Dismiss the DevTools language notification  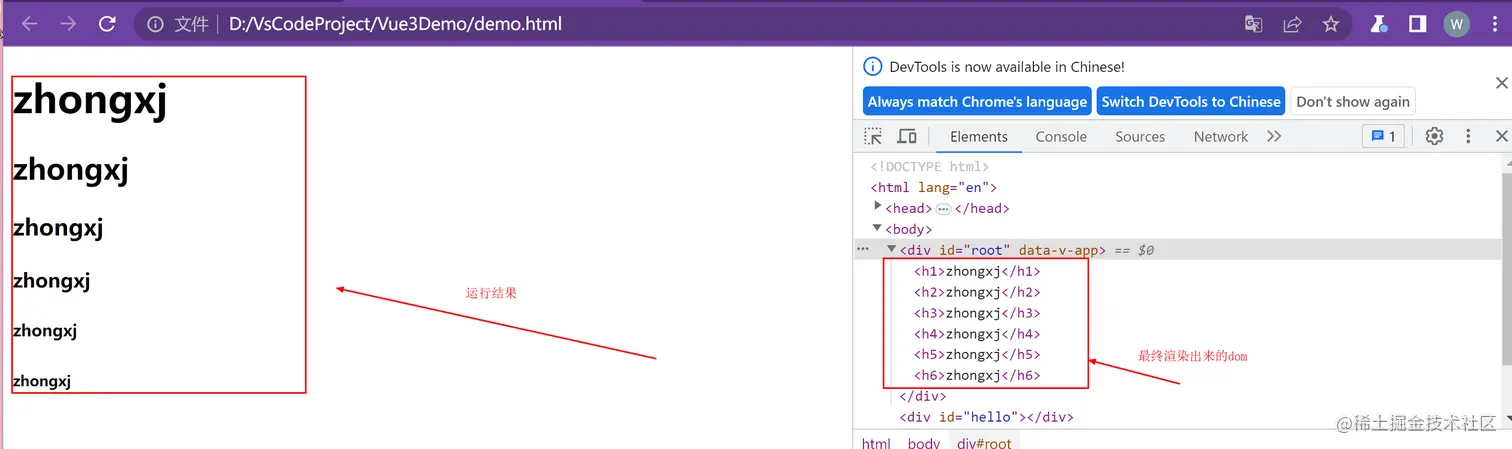click(x=1501, y=83)
